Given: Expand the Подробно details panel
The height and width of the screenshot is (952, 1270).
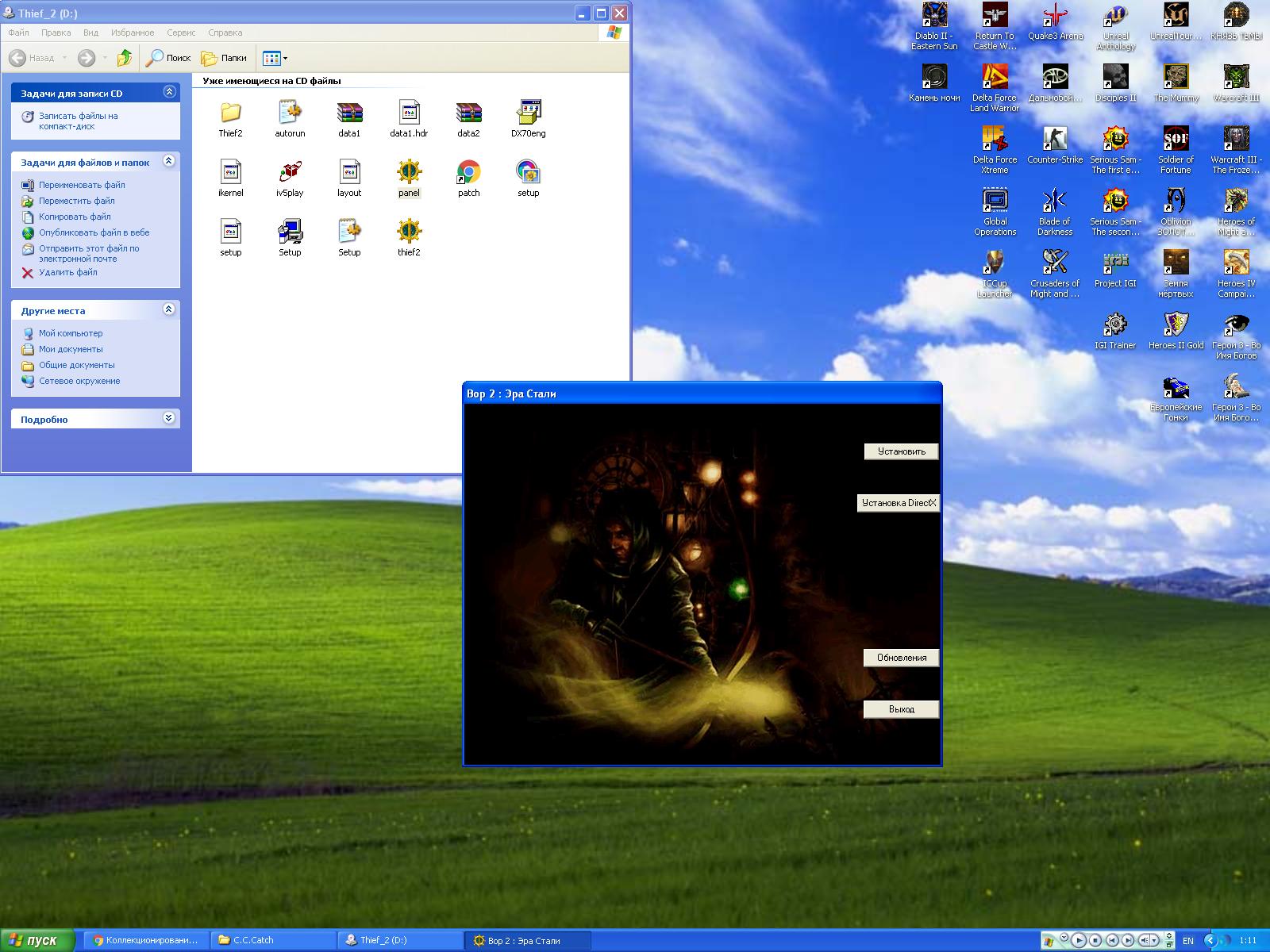Looking at the screenshot, I should pos(168,418).
